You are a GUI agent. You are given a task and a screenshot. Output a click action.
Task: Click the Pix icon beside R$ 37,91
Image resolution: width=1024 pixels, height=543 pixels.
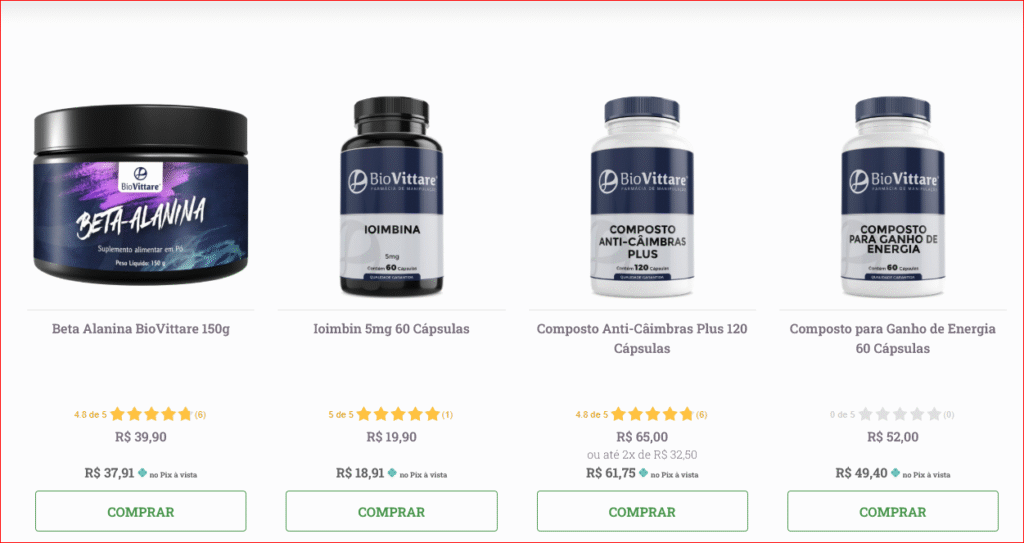pyautogui.click(x=142, y=473)
